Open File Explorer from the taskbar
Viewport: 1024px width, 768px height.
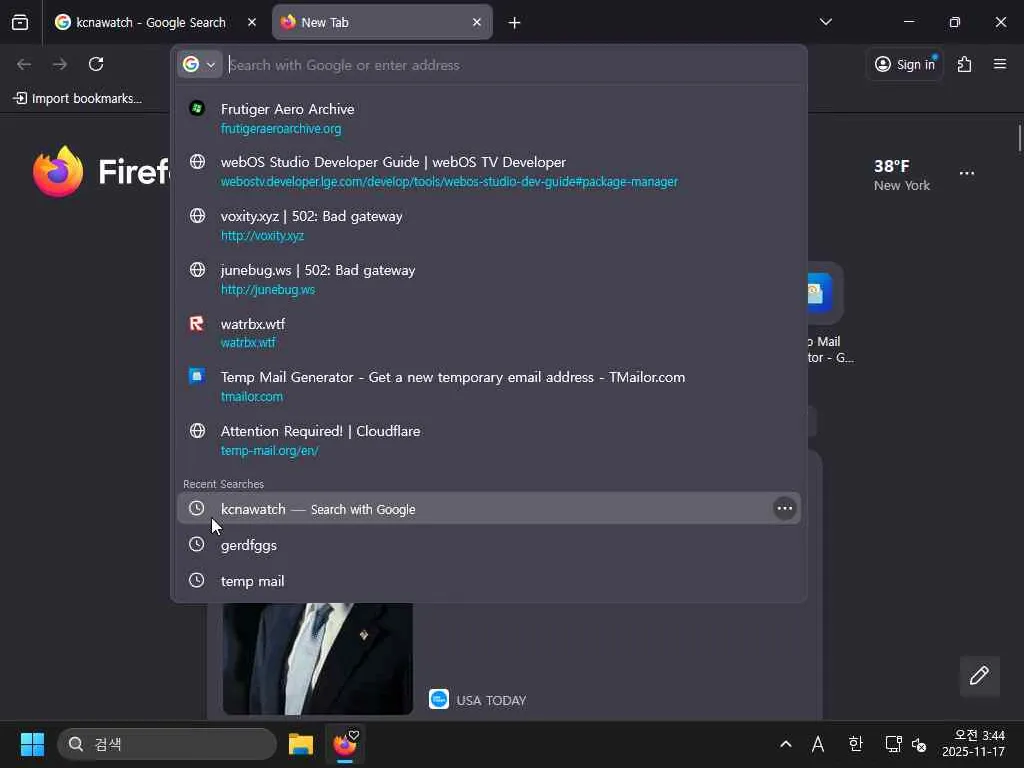pos(301,744)
